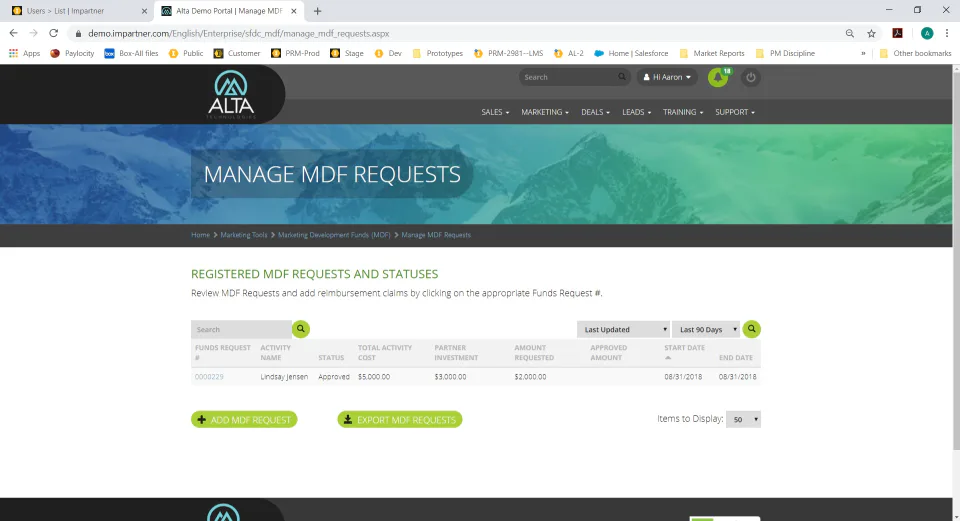The width and height of the screenshot is (960, 521).
Task: Open the Chrome three-dot menu
Action: pos(947,34)
